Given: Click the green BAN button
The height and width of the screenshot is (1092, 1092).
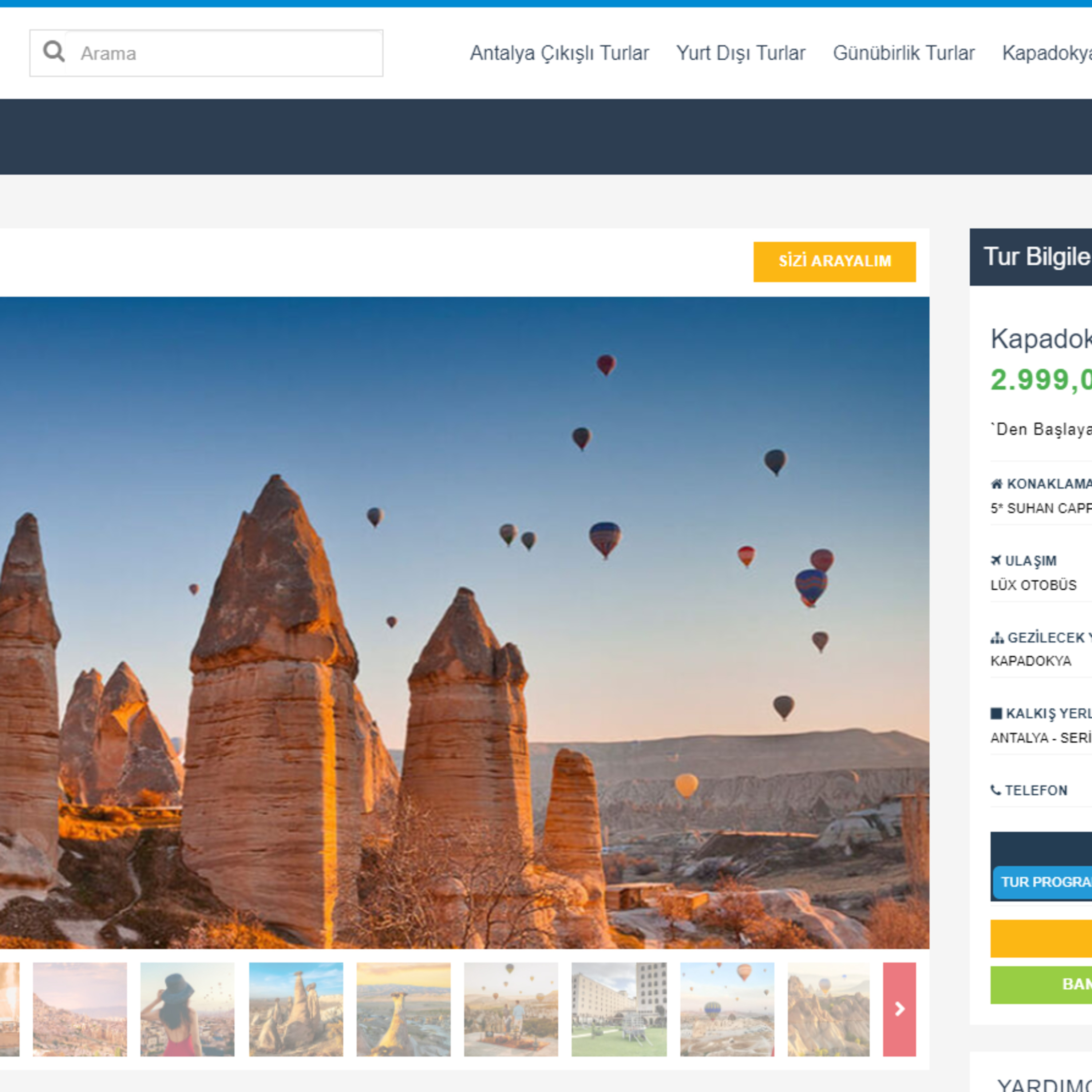Looking at the screenshot, I should tap(1041, 984).
